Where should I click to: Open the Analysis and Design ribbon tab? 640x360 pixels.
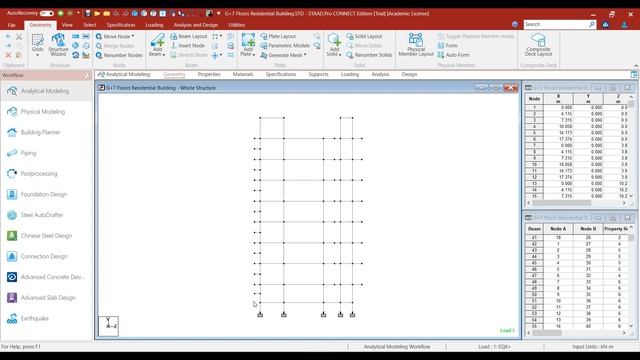click(x=196, y=25)
